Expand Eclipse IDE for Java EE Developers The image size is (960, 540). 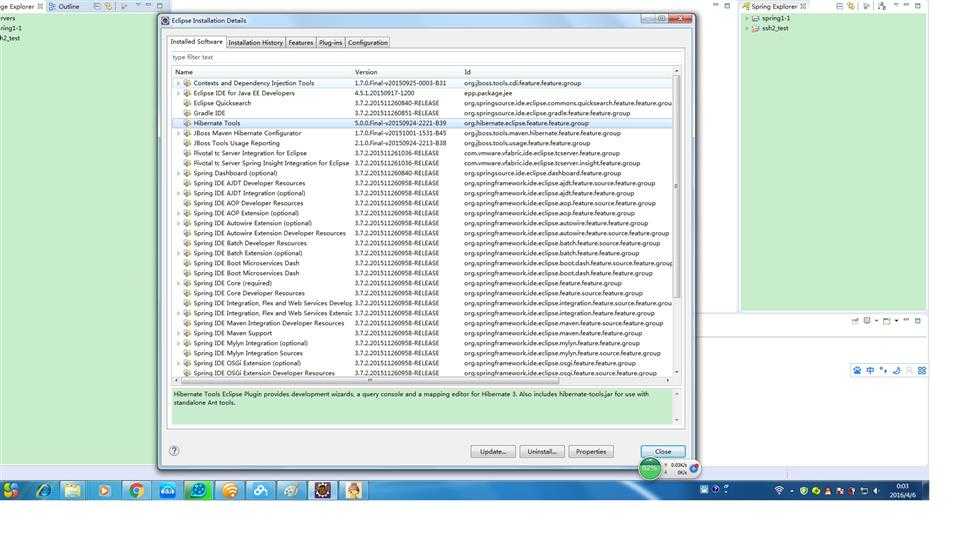click(x=179, y=93)
